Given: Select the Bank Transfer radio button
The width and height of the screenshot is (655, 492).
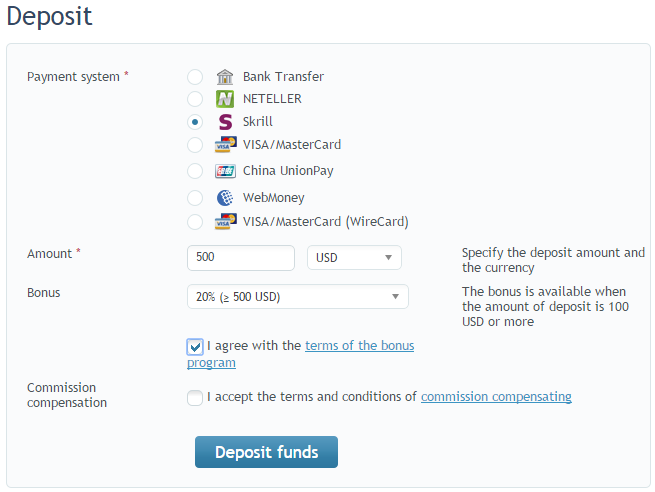Looking at the screenshot, I should pyautogui.click(x=195, y=77).
